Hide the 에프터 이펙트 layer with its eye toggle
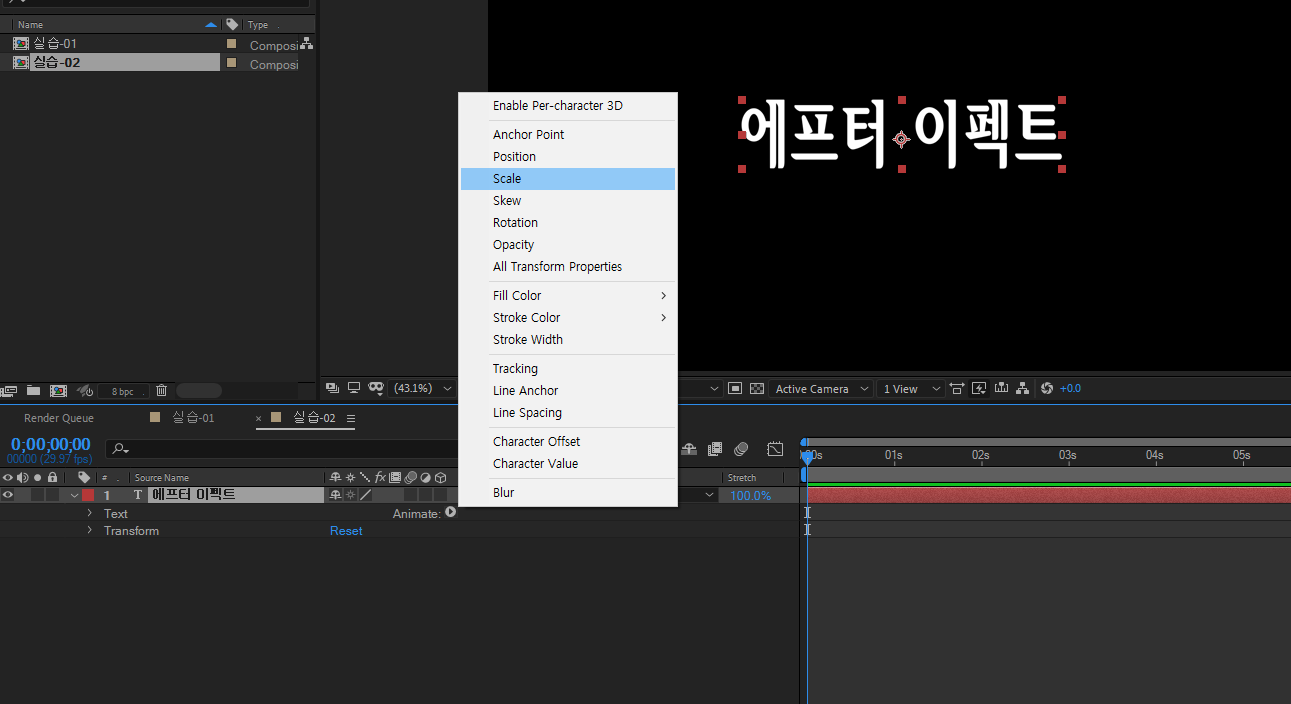 tap(8, 495)
